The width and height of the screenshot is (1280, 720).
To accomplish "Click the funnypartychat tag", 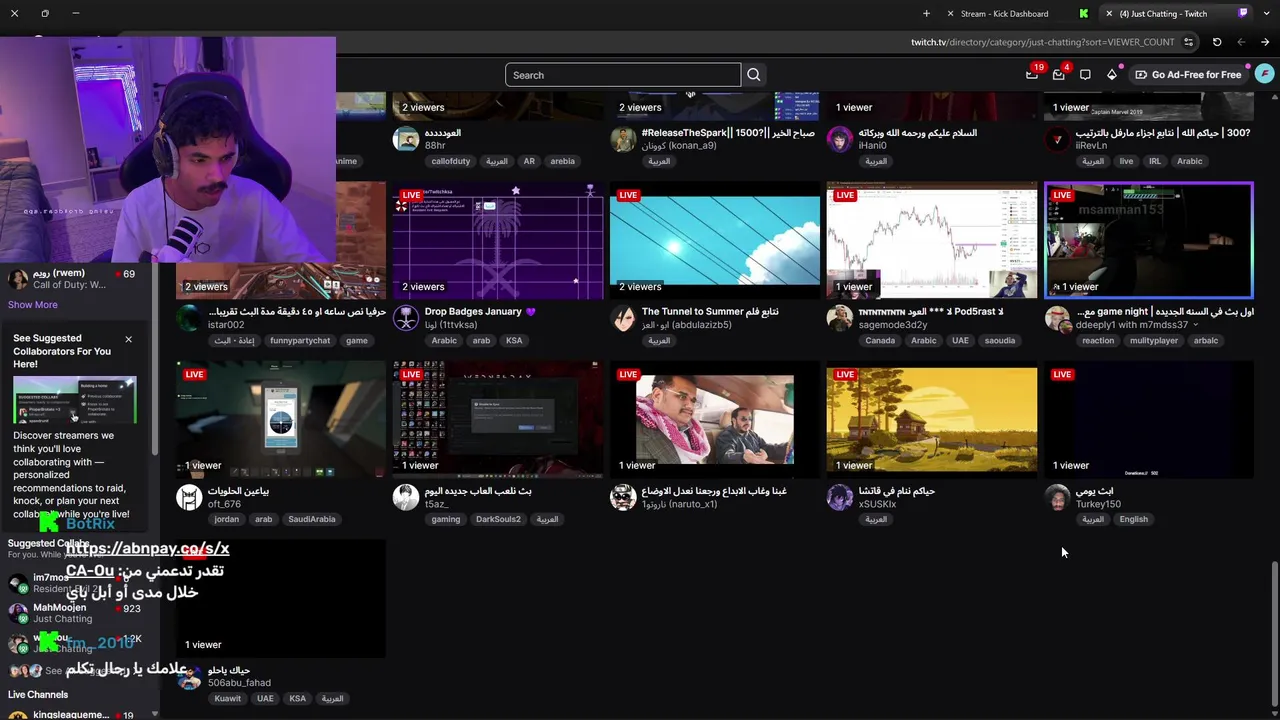I will coord(300,341).
